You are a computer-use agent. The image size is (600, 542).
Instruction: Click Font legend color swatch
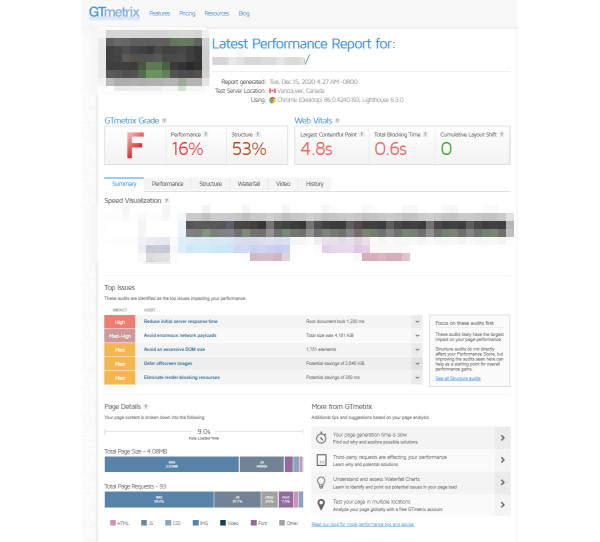pos(253,523)
